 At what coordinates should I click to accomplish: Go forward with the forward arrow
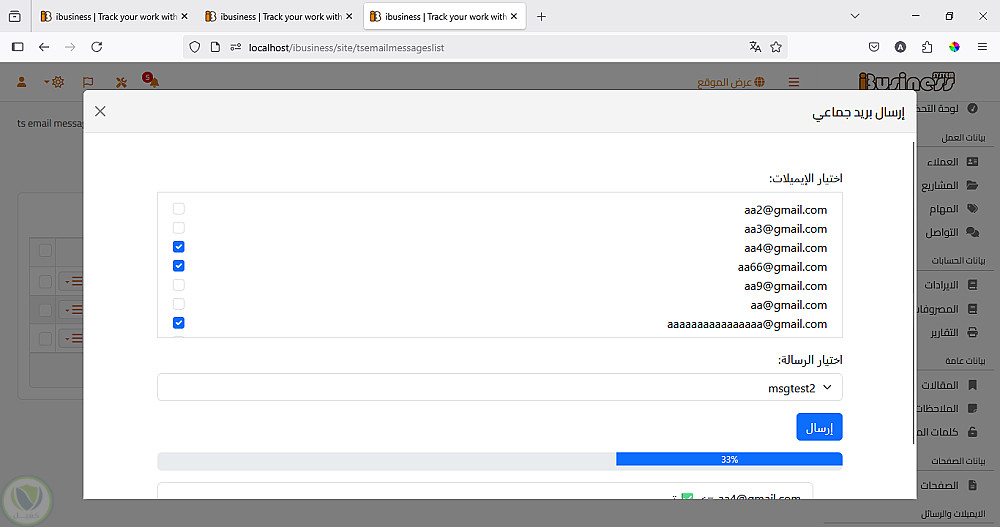pos(70,47)
